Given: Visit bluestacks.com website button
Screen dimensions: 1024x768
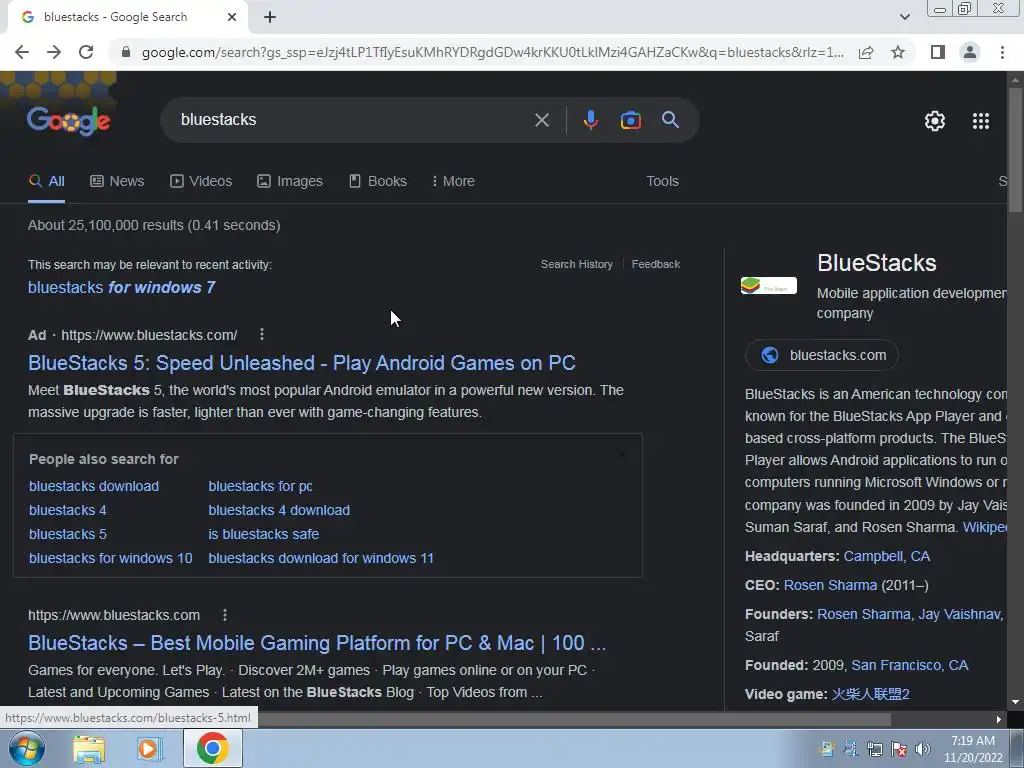Looking at the screenshot, I should 822,355.
